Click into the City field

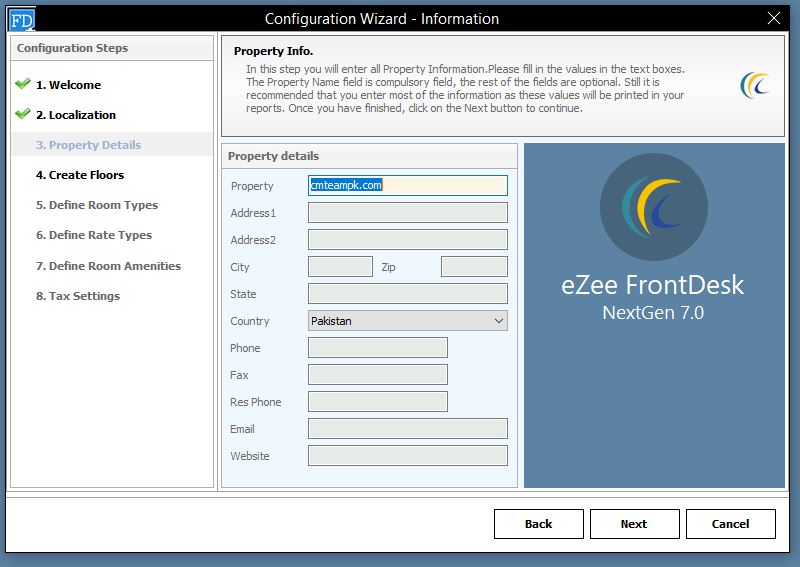click(x=340, y=266)
